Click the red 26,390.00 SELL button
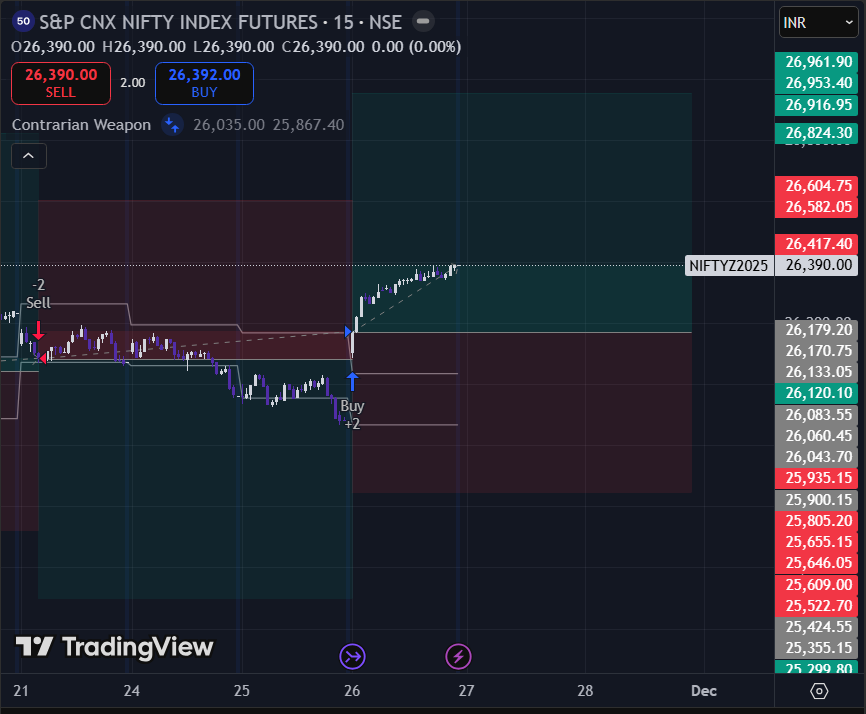 click(61, 83)
